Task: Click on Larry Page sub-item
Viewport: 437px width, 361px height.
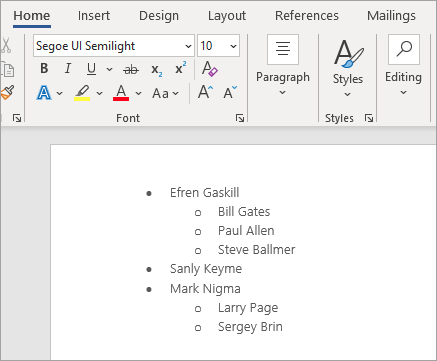Action: [x=248, y=308]
